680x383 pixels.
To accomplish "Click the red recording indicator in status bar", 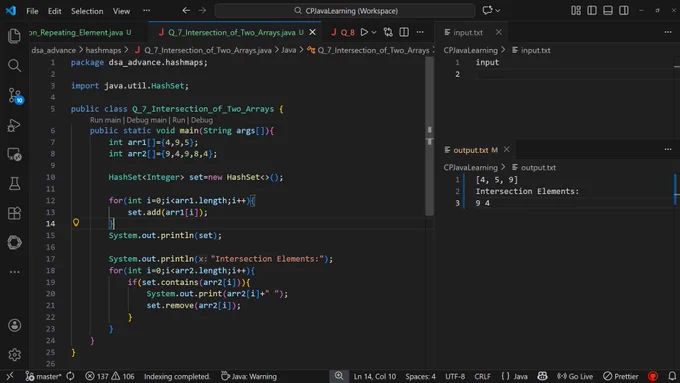I will pos(653,376).
